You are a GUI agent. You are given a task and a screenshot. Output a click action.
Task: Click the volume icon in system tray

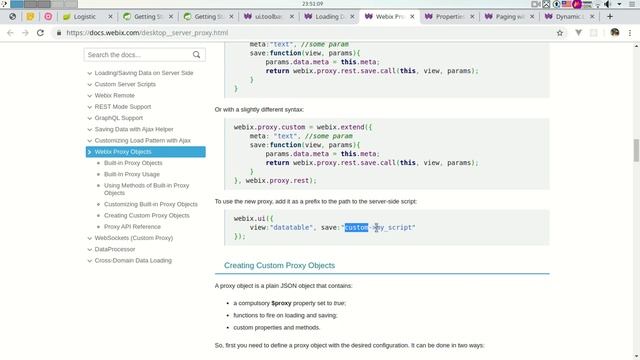(x=607, y=4)
